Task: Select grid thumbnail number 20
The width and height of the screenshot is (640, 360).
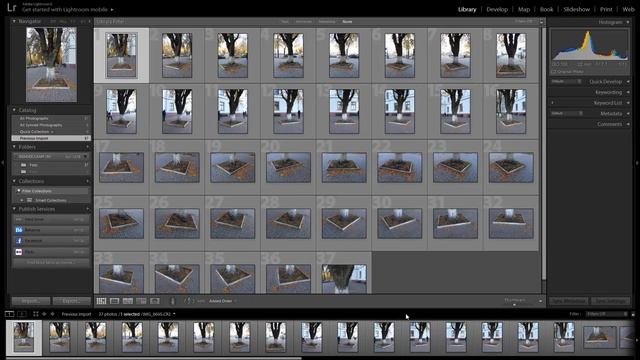Action: (288, 167)
